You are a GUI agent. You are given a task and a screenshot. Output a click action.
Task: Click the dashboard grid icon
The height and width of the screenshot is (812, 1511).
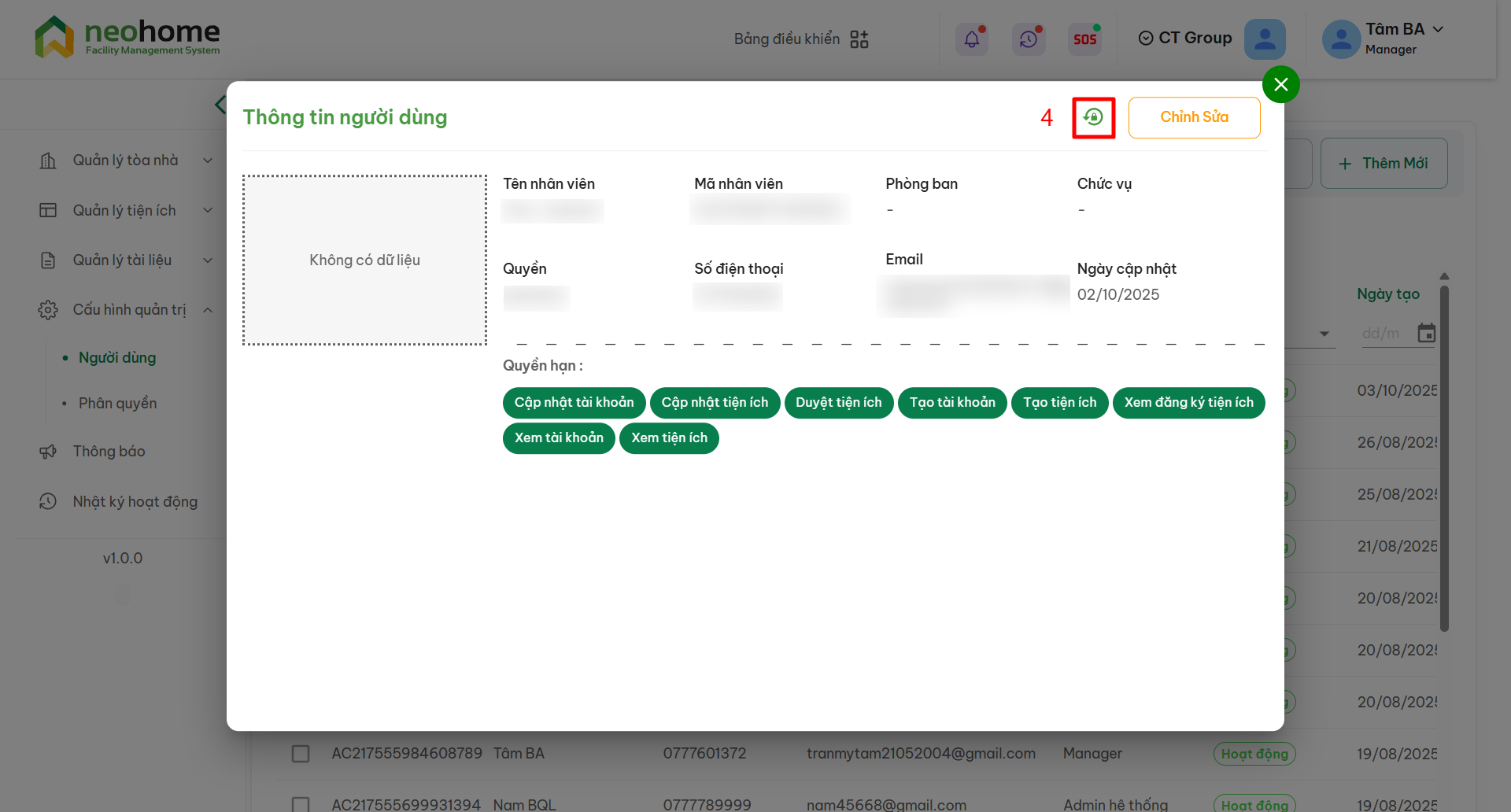859,39
